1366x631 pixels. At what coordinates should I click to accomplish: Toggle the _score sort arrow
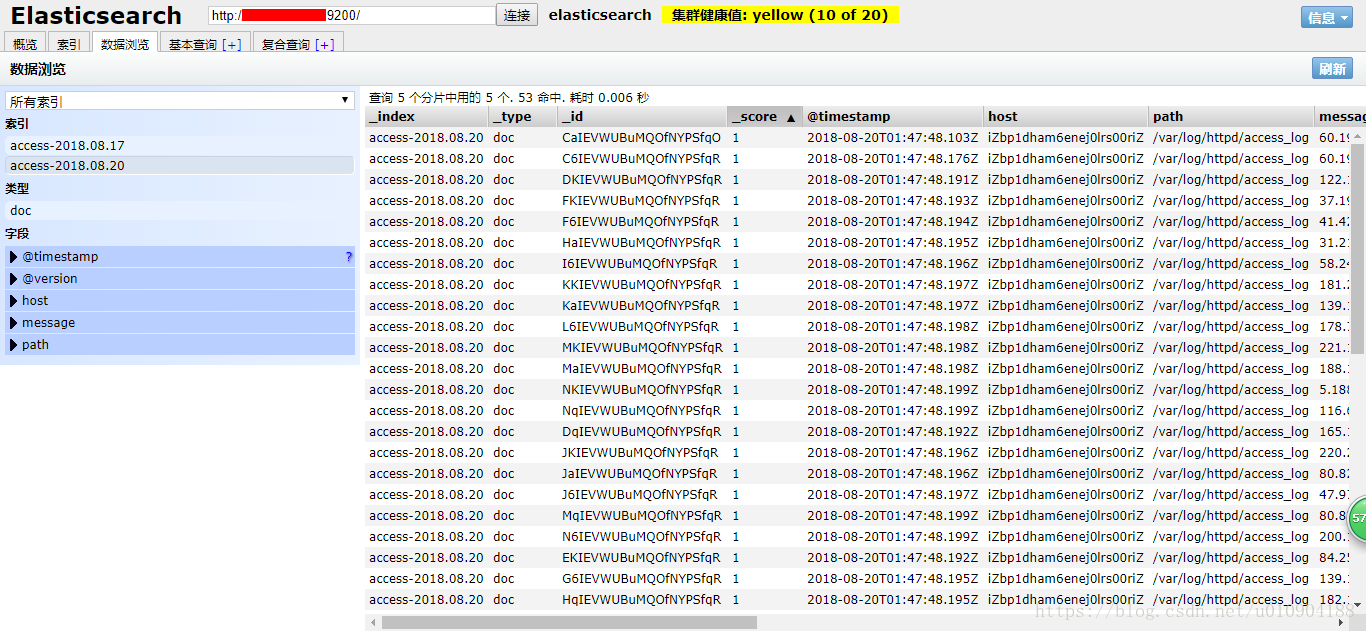[x=791, y=117]
